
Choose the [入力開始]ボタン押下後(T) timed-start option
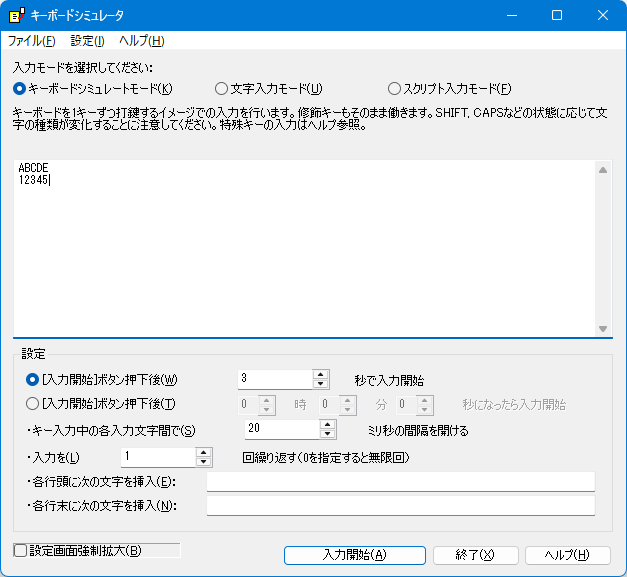point(32,404)
